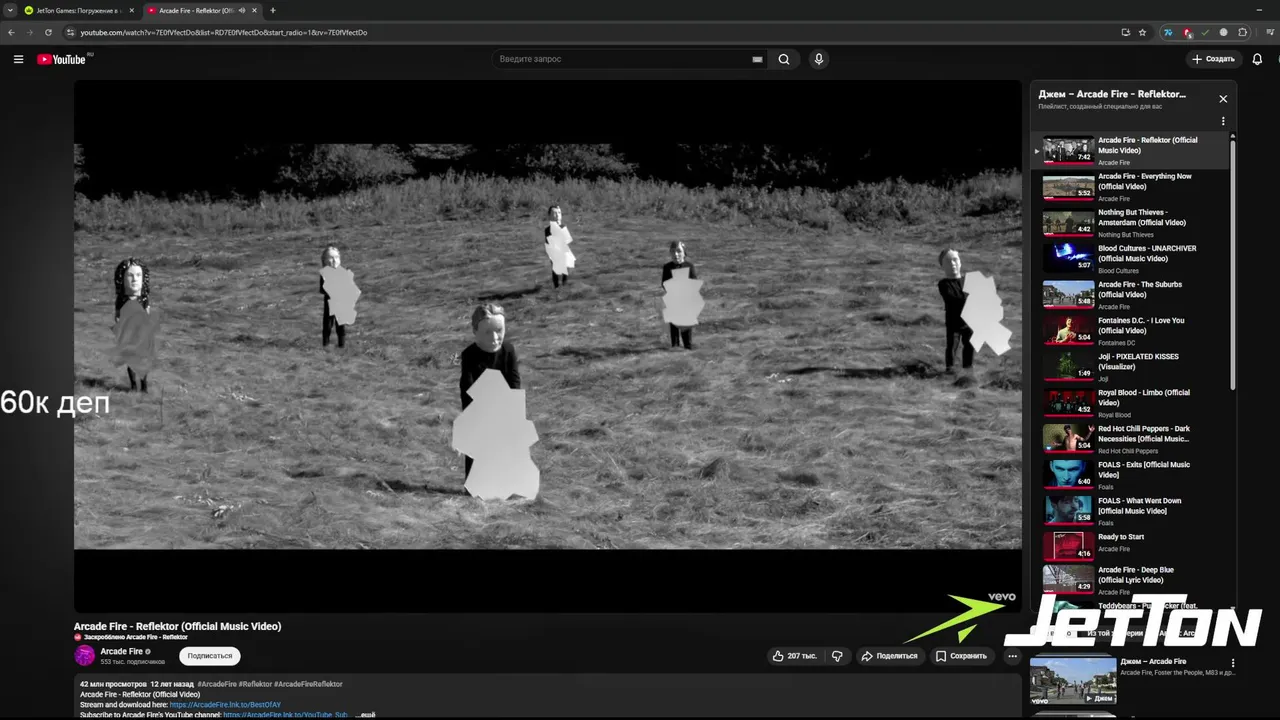Save the video with Сохранить button
The height and width of the screenshot is (720, 1280).
961,656
